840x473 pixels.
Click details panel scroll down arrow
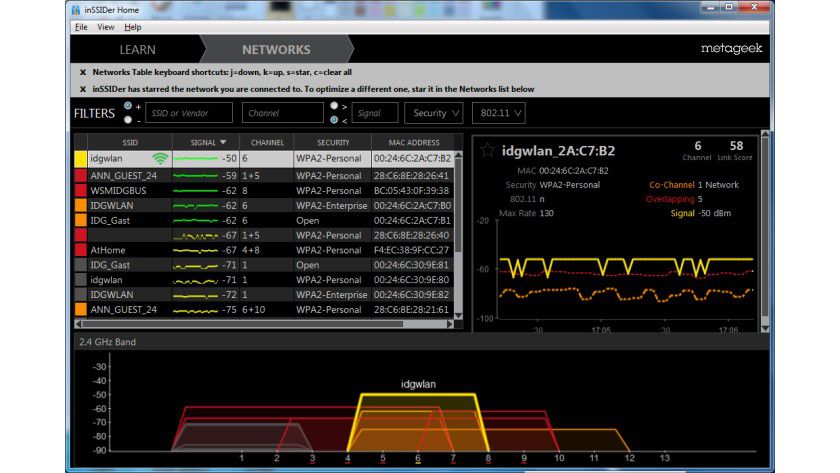click(x=765, y=328)
